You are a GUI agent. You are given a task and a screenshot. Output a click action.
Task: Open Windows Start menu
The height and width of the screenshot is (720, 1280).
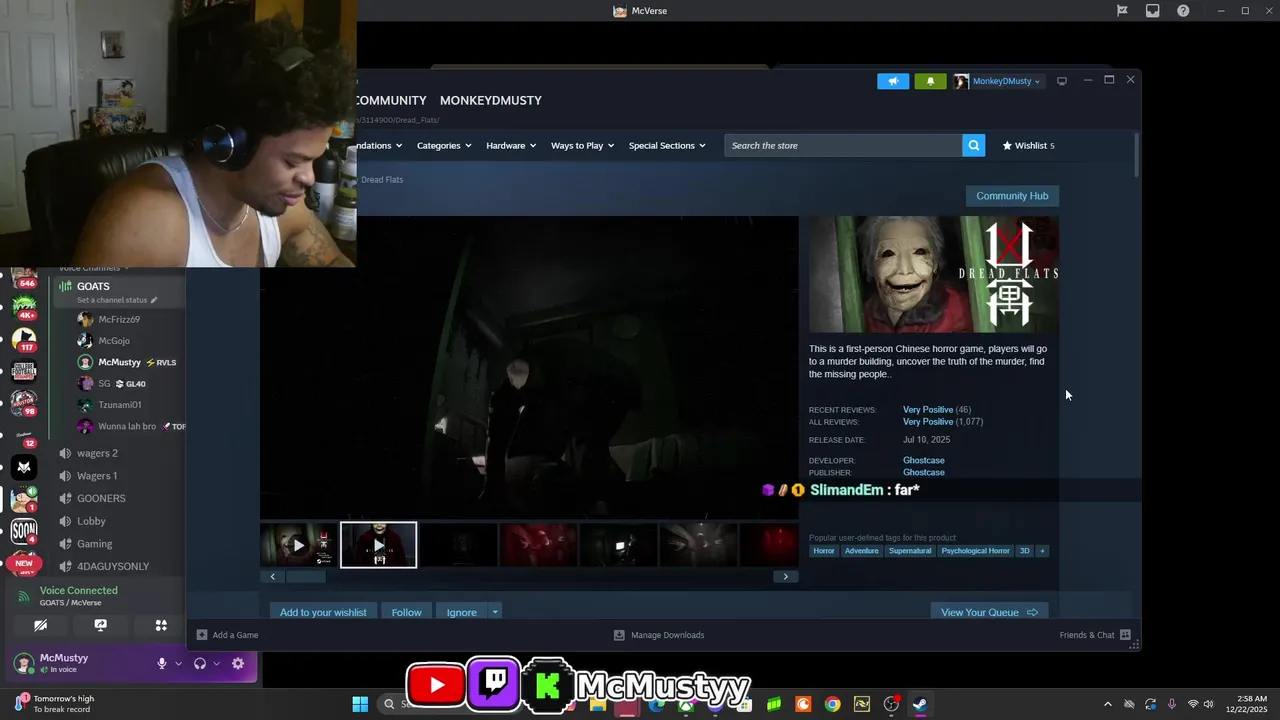click(360, 704)
